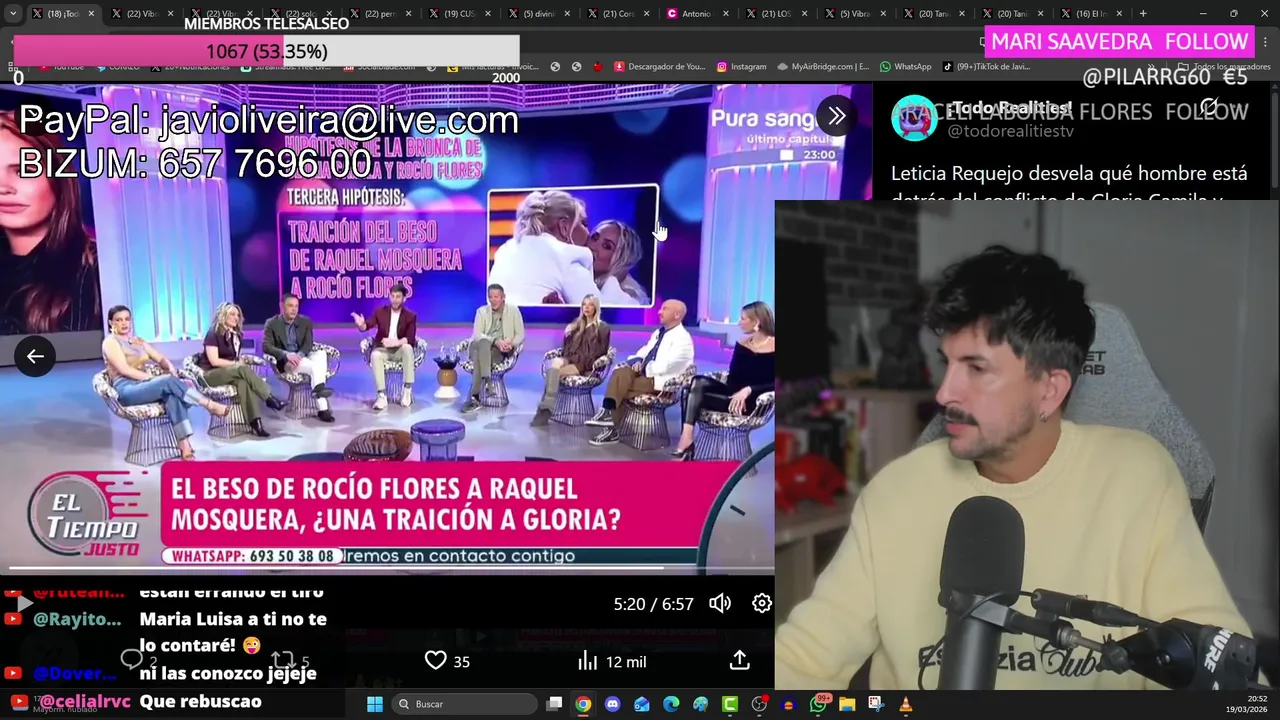The width and height of the screenshot is (1280, 720).
Task: Open the tab search dropdown arrow
Action: point(13,14)
